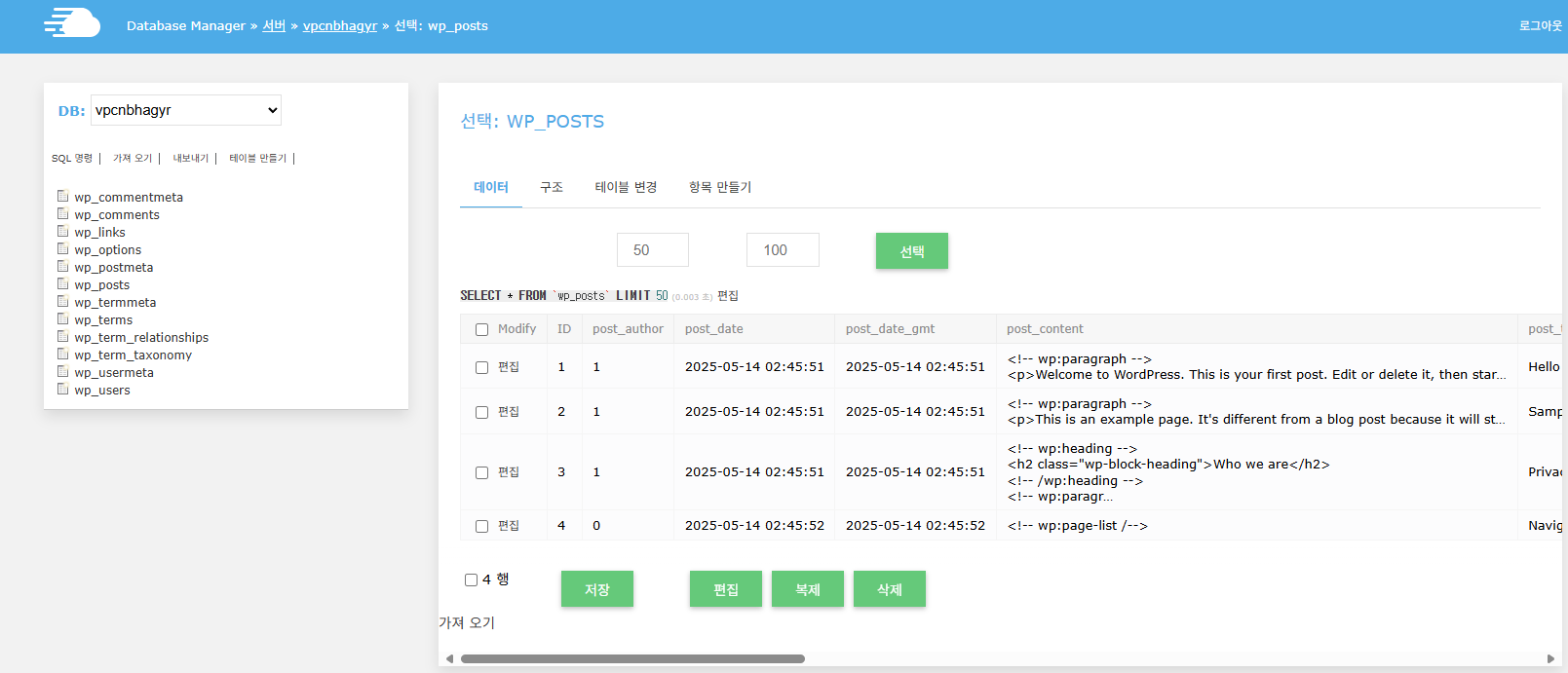Open the wp_term_relationships table

pos(141,338)
